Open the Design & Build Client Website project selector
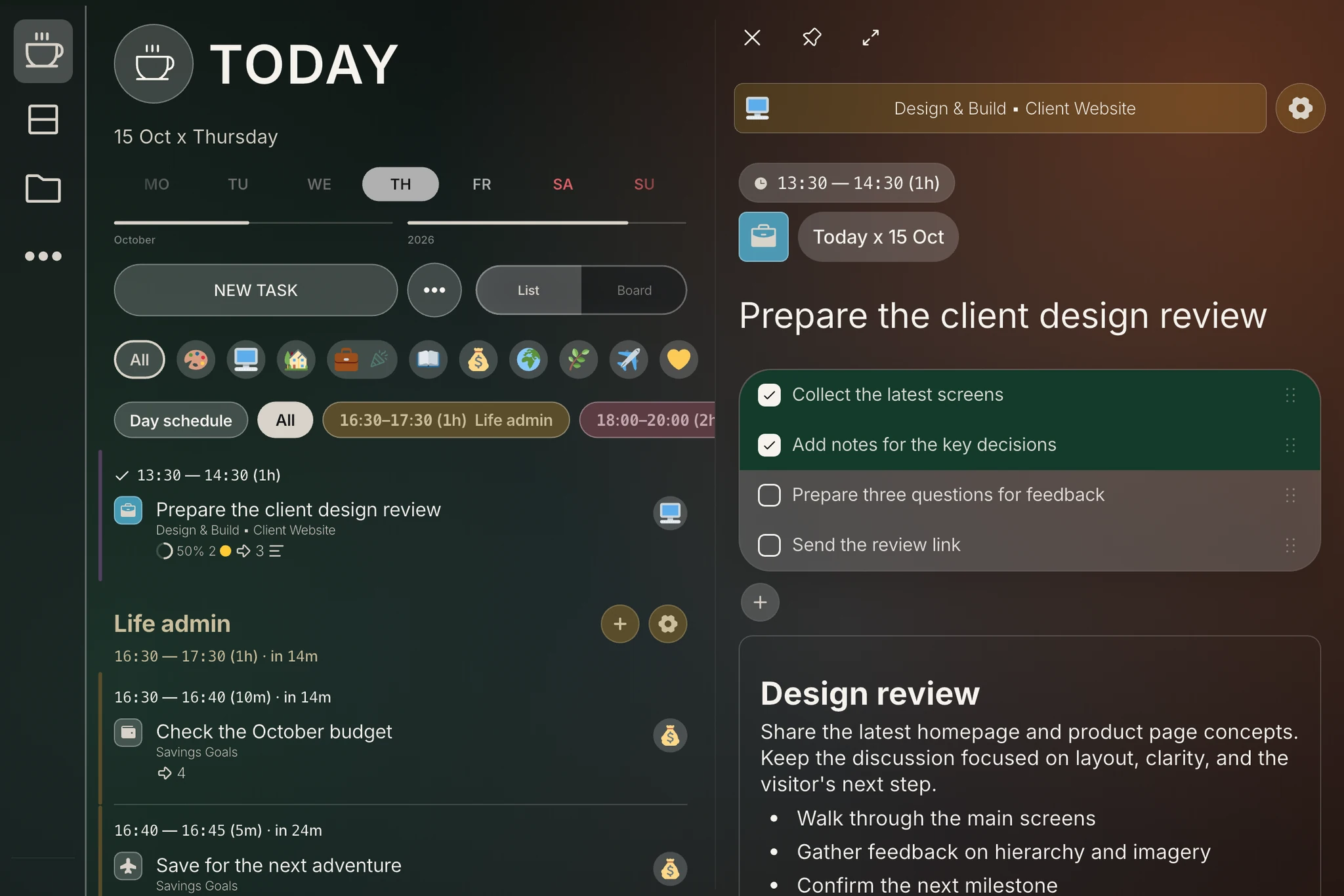The width and height of the screenshot is (1344, 896). pyautogui.click(x=999, y=108)
